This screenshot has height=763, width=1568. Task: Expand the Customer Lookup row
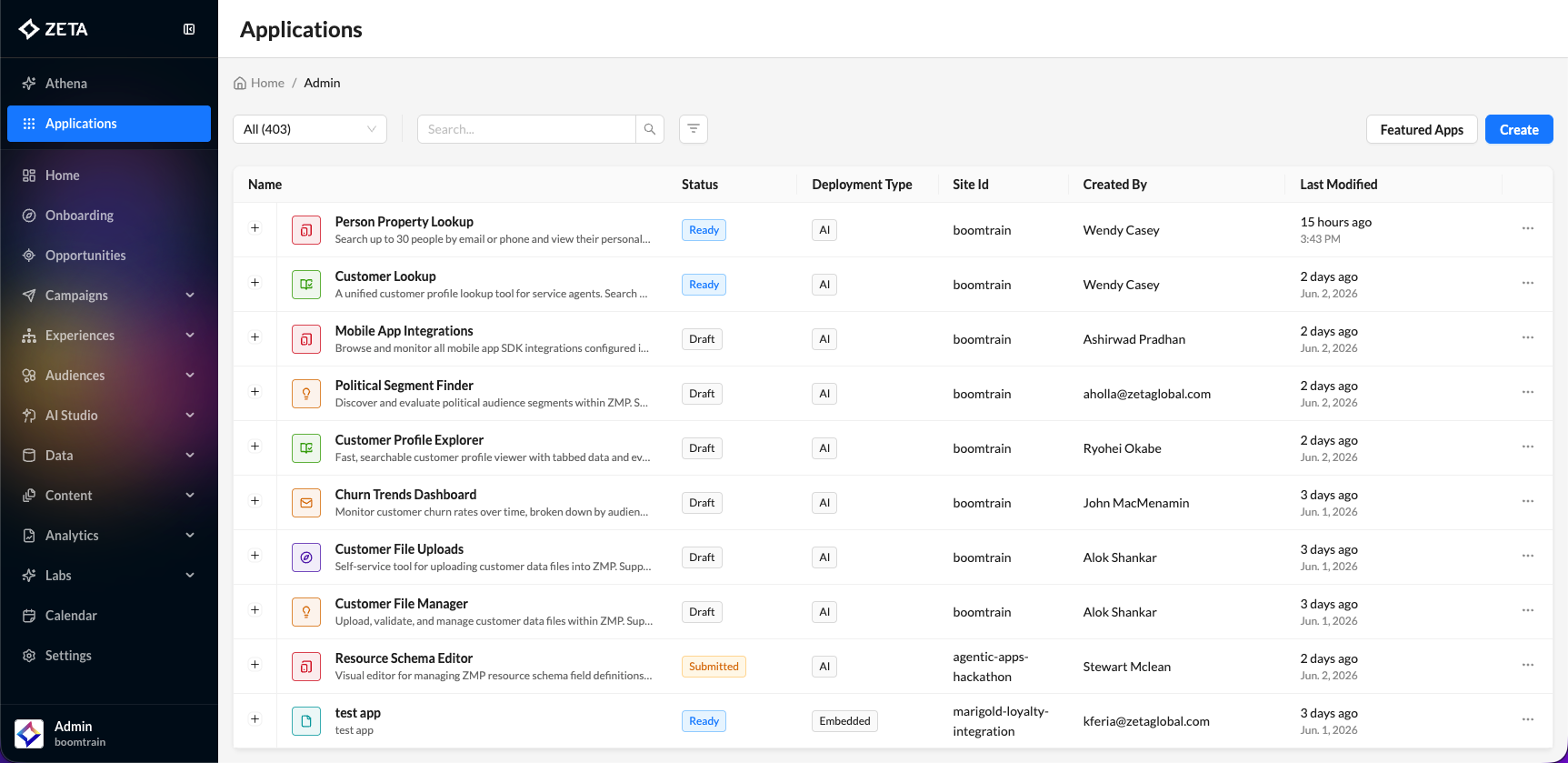255,283
